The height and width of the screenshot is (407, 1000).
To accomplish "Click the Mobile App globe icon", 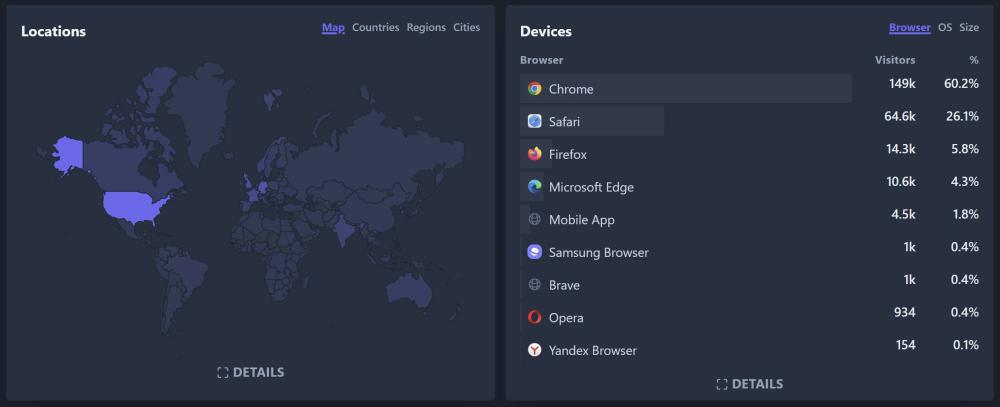I will [x=535, y=220].
